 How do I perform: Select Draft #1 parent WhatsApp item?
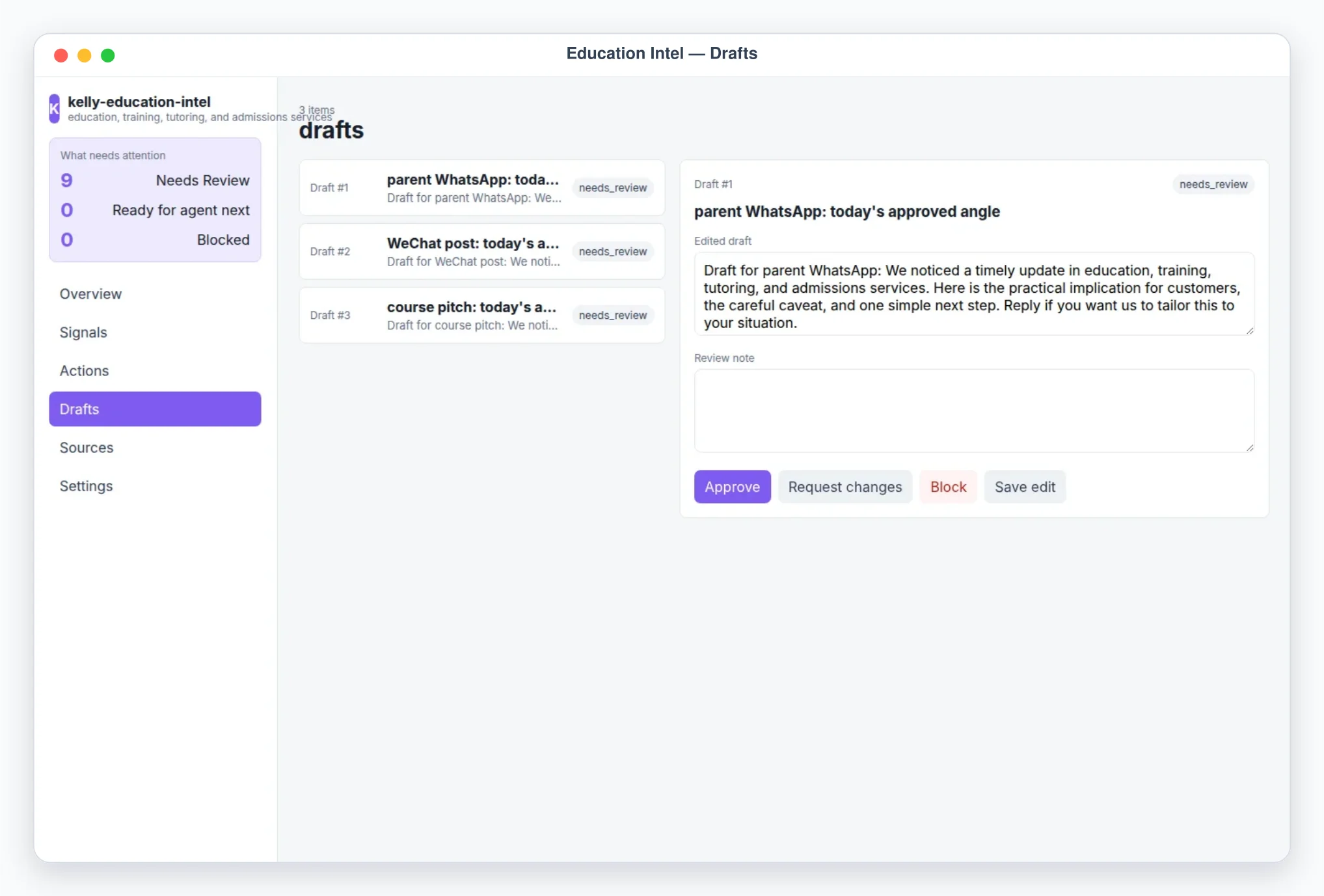coord(481,188)
